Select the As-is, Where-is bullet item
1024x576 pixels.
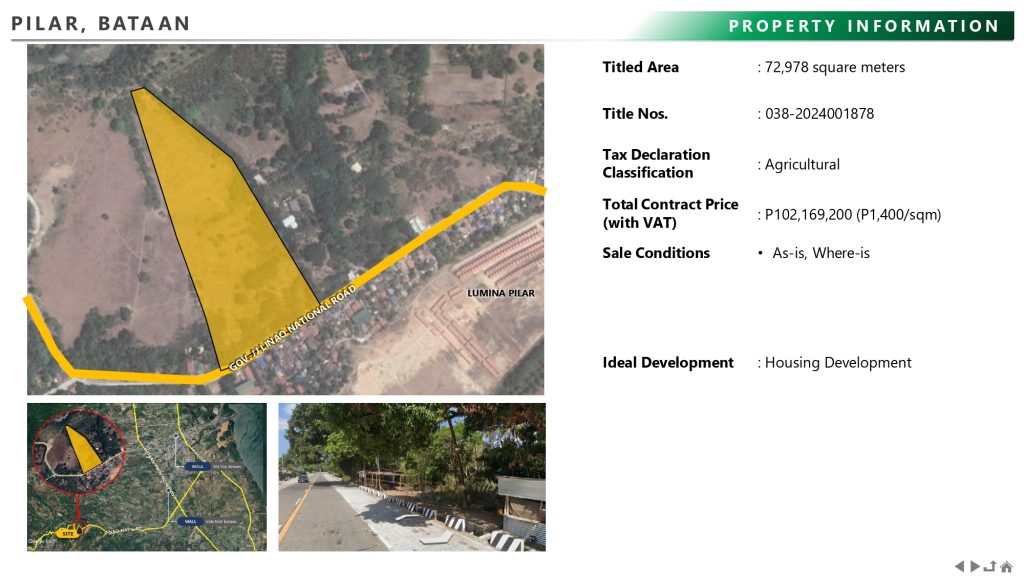point(820,253)
